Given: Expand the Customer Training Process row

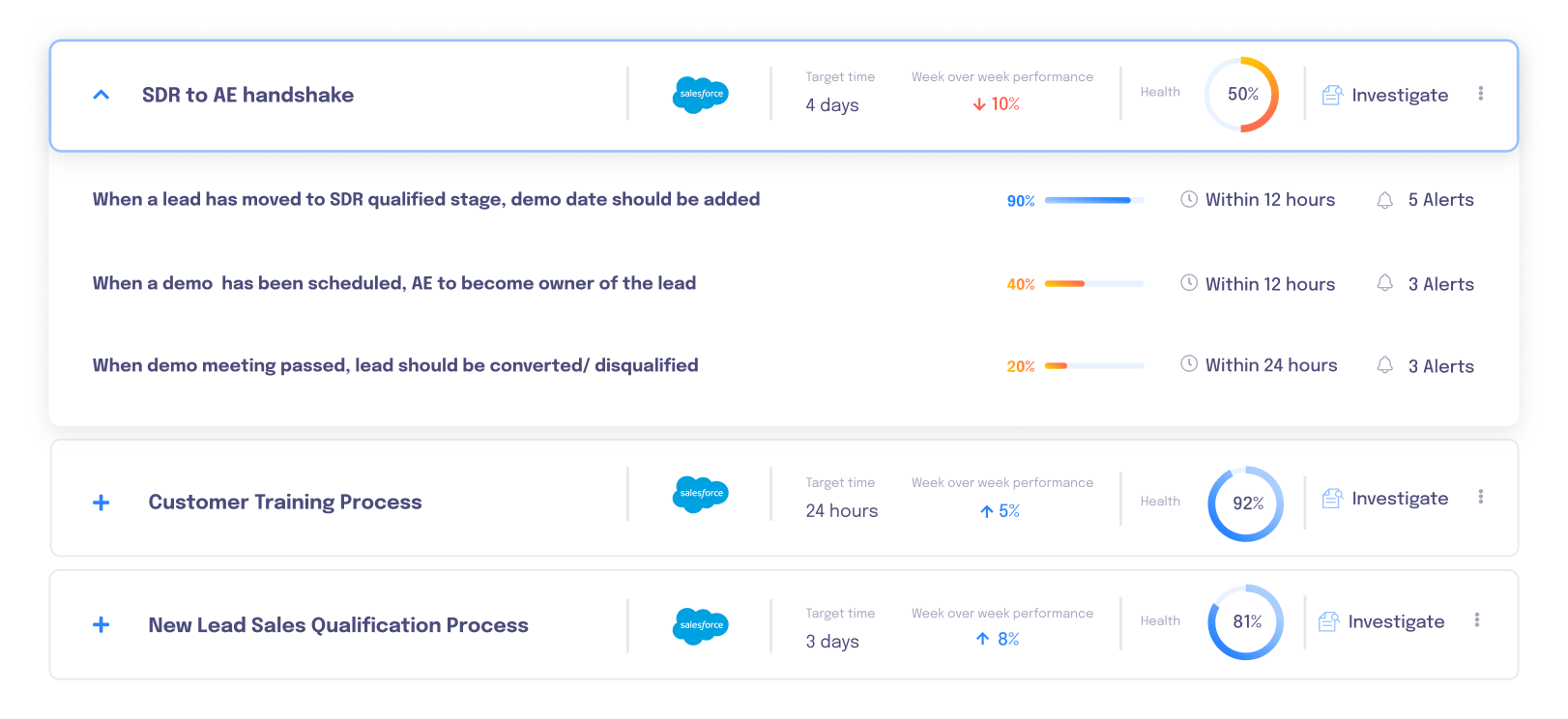Looking at the screenshot, I should tap(101, 503).
